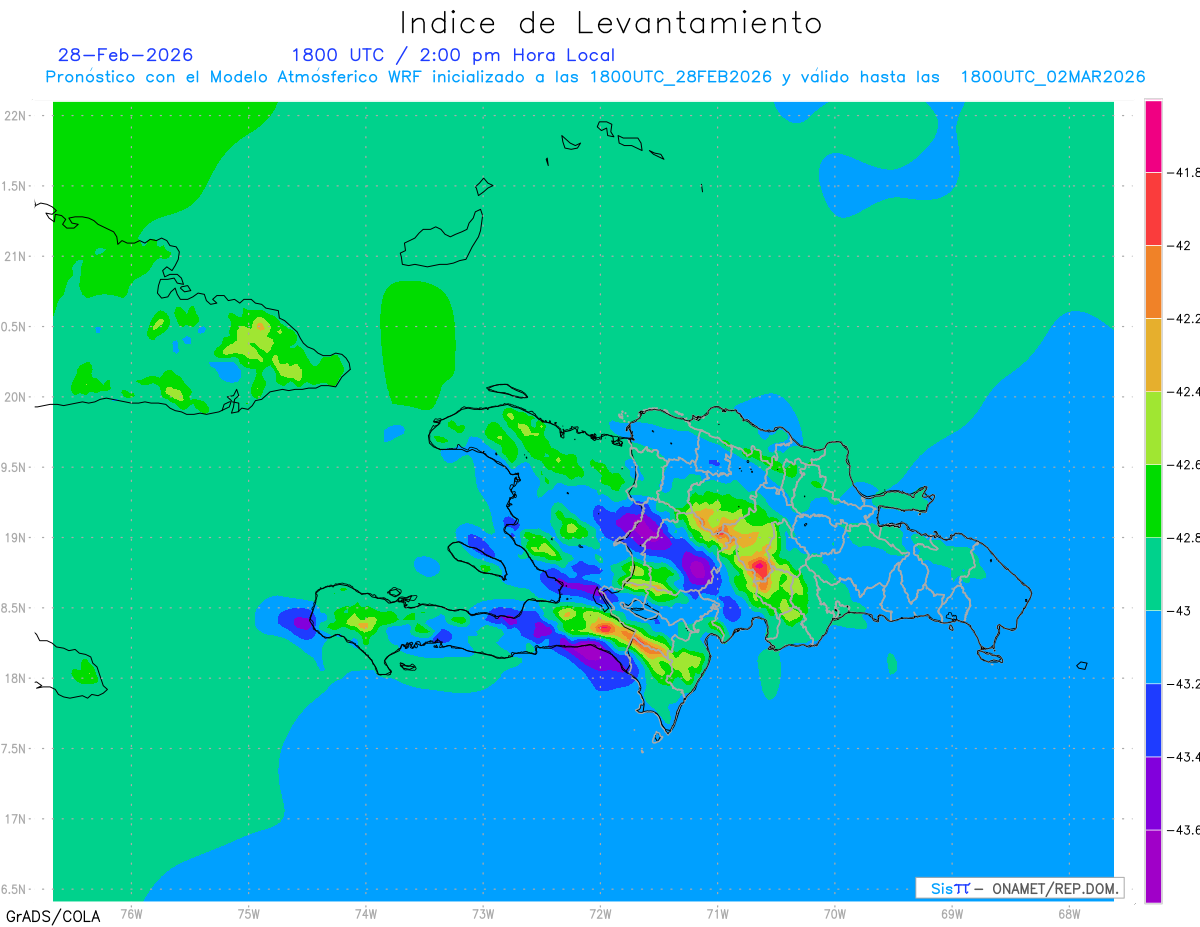Click the '-42' color scale value

[1180, 245]
